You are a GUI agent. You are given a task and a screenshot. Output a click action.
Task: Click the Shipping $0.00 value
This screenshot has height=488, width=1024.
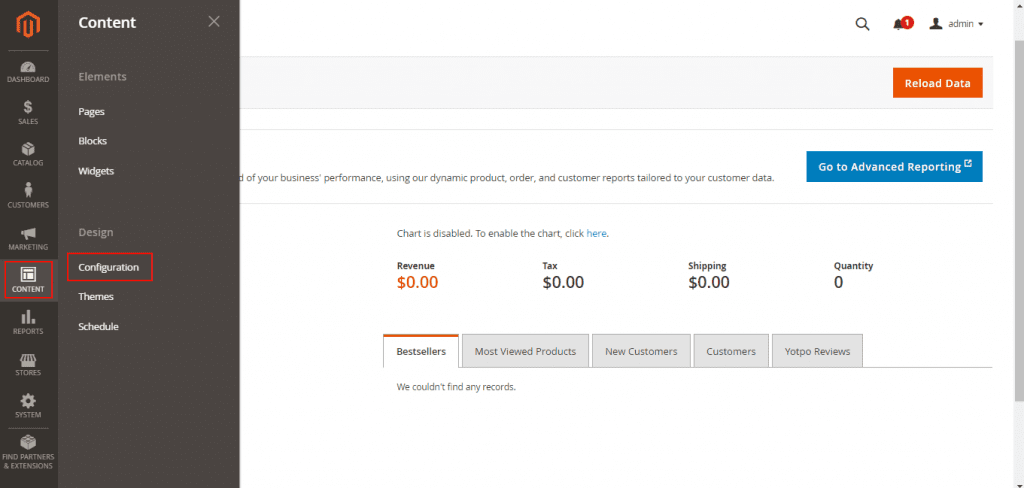[x=709, y=282]
